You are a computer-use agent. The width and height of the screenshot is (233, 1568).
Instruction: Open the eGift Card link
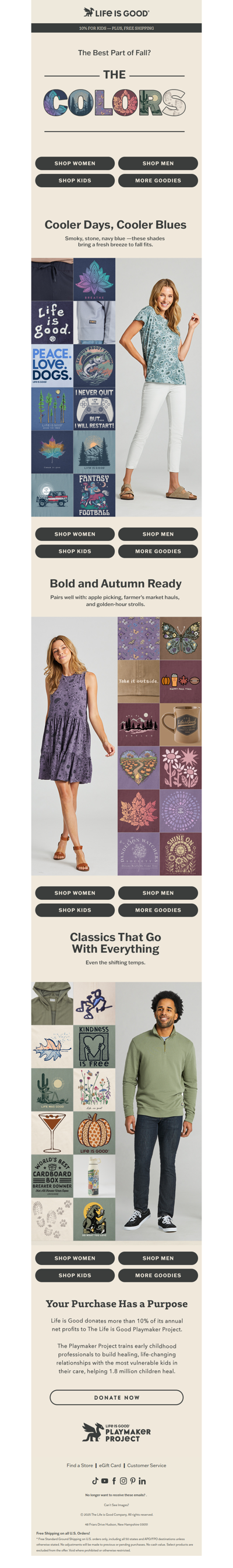click(x=111, y=1465)
